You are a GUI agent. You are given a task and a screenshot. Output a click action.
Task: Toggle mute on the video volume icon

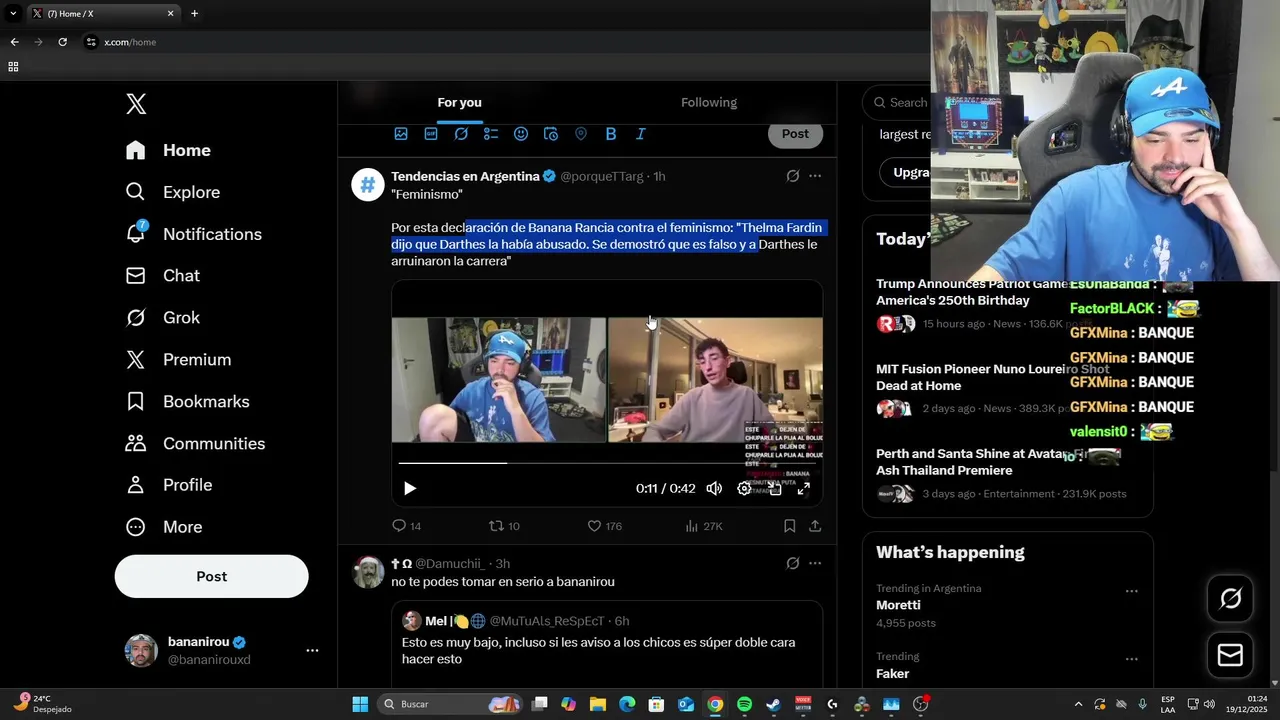pyautogui.click(x=714, y=488)
